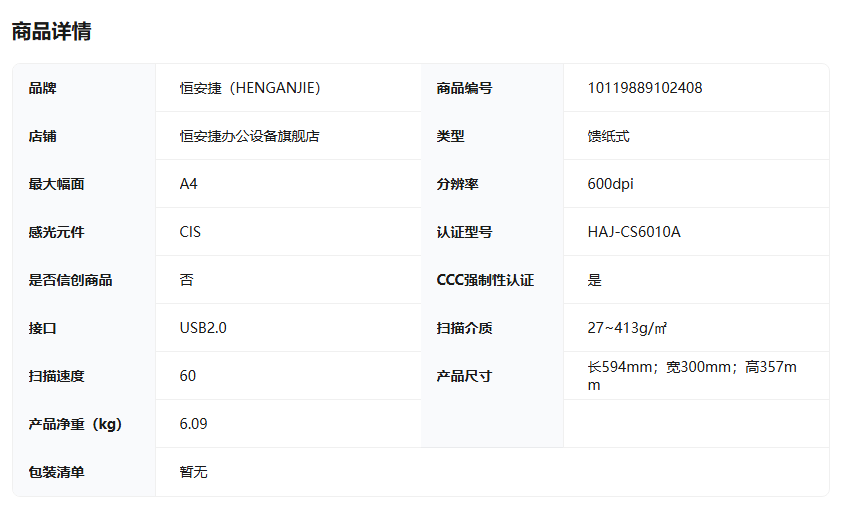Viewport: 844px width, 512px height.
Task: Click the 否 value
Action: point(186,279)
